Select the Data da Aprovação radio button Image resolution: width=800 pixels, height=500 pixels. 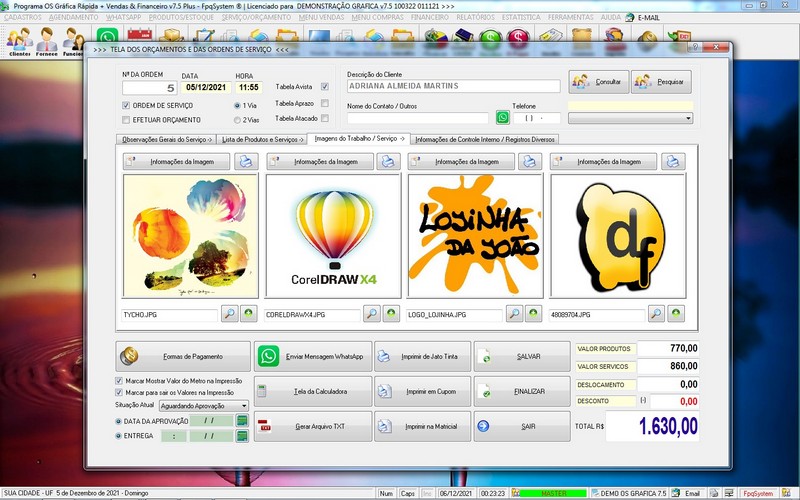tap(118, 421)
